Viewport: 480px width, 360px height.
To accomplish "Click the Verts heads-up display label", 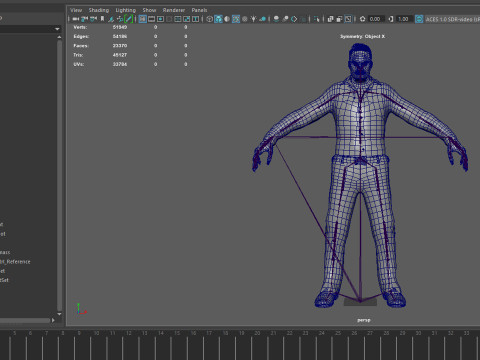I will (80, 27).
